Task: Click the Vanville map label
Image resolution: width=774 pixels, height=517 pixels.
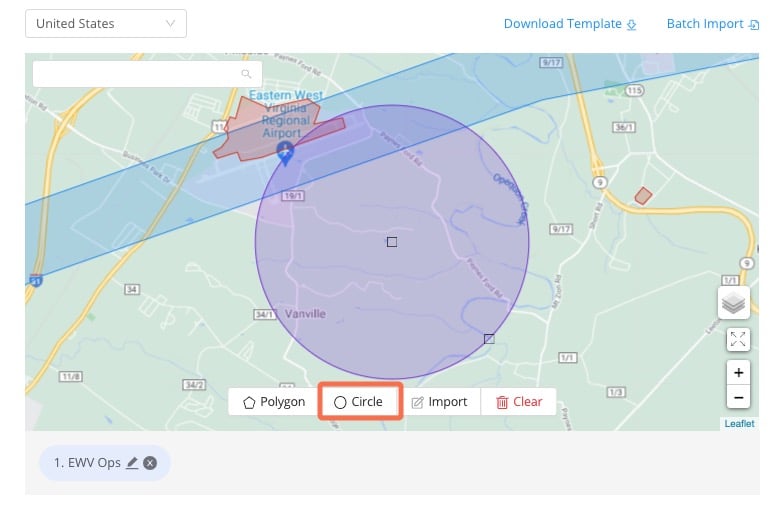Action: [305, 314]
